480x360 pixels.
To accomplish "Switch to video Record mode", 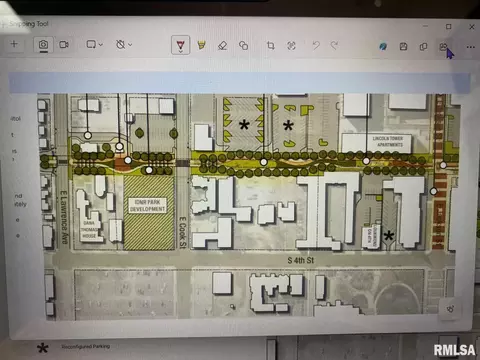I will point(64,45).
